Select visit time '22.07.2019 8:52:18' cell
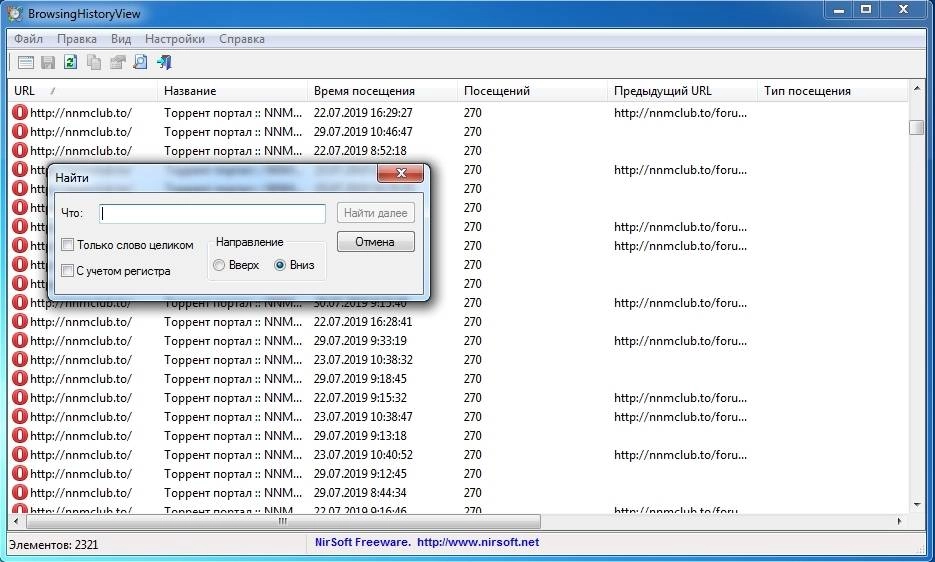 (360, 150)
